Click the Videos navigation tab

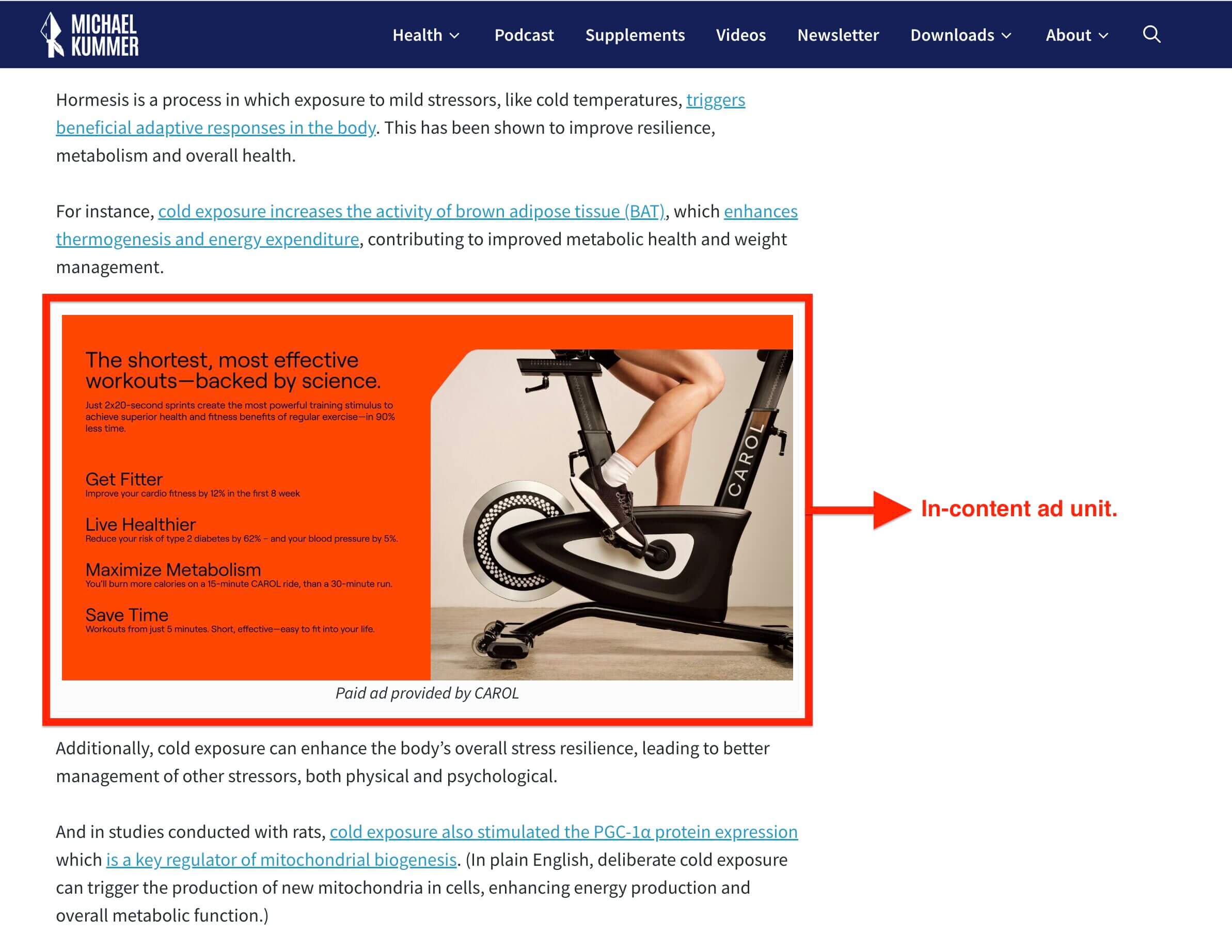[741, 34]
